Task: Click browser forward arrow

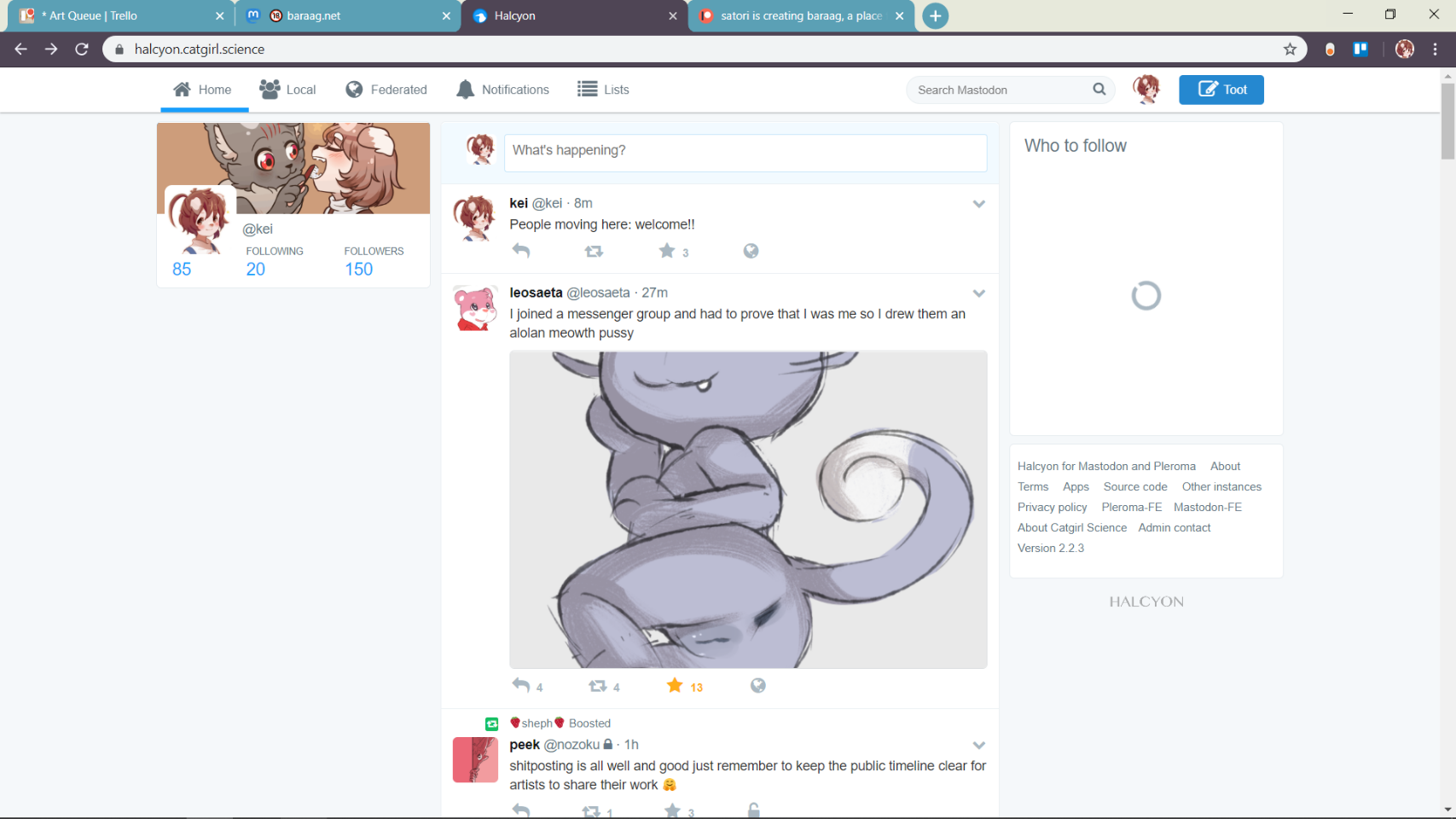Action: (51, 49)
